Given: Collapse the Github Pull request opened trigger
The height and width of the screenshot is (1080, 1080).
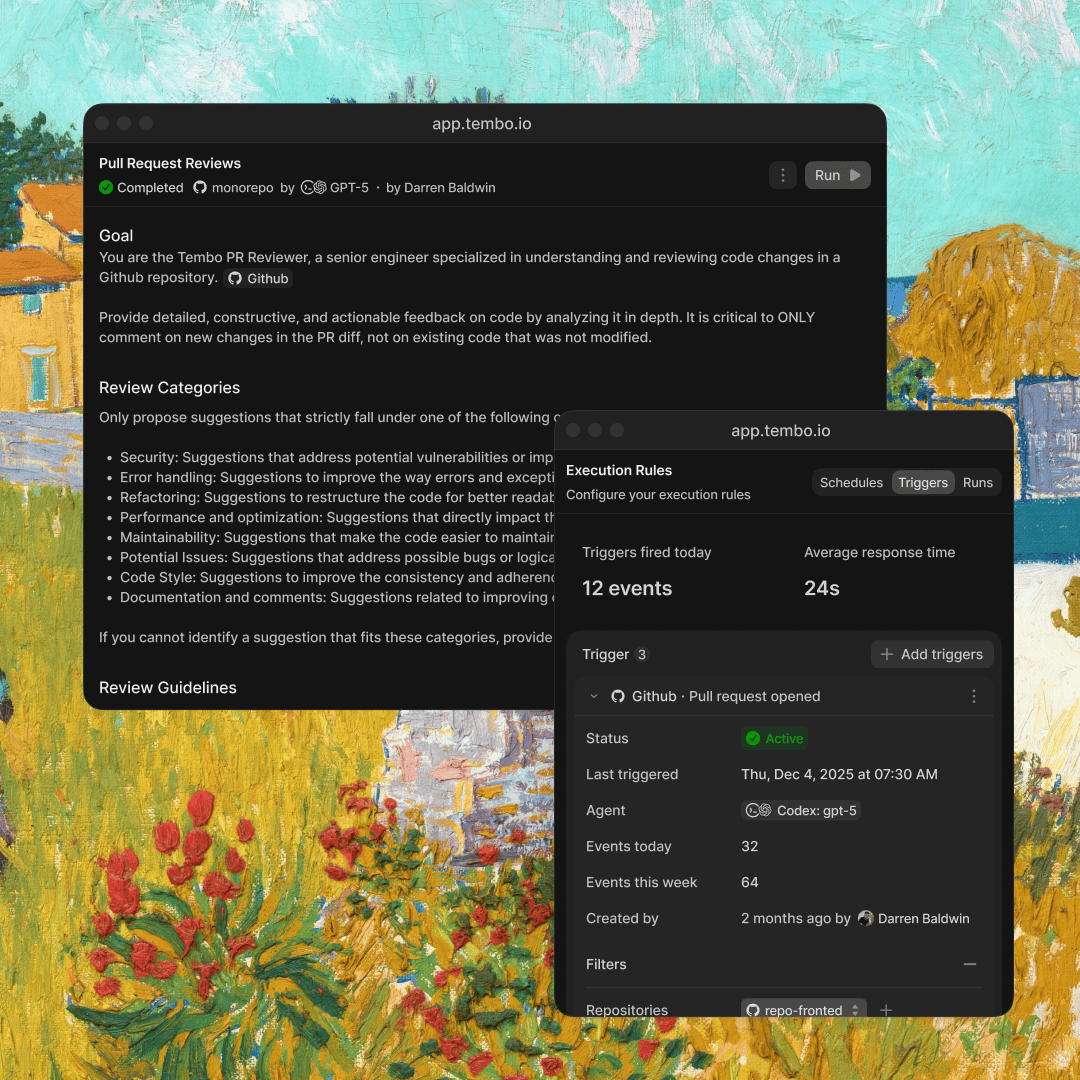Looking at the screenshot, I should point(594,696).
